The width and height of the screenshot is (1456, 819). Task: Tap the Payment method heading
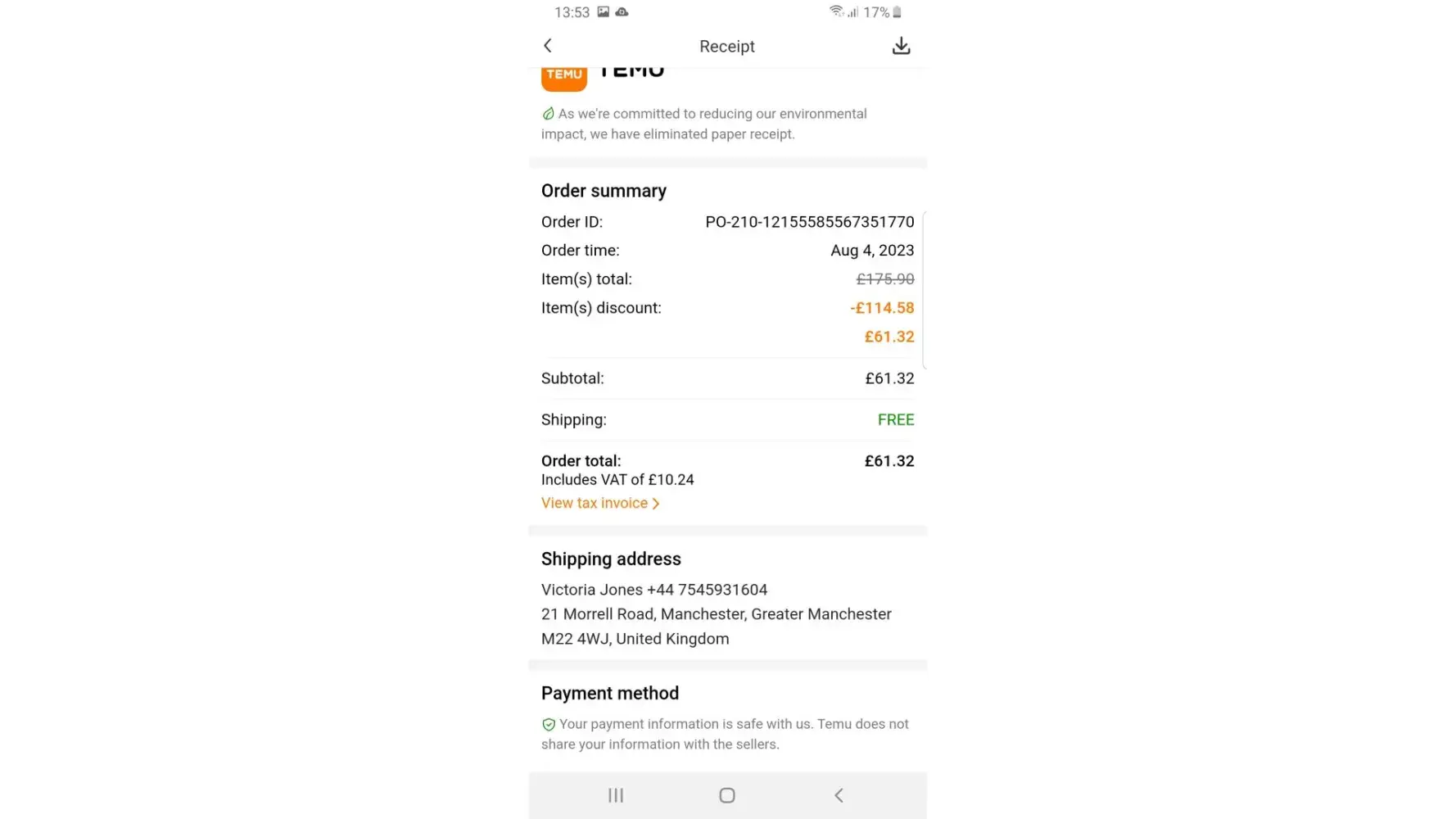point(610,693)
